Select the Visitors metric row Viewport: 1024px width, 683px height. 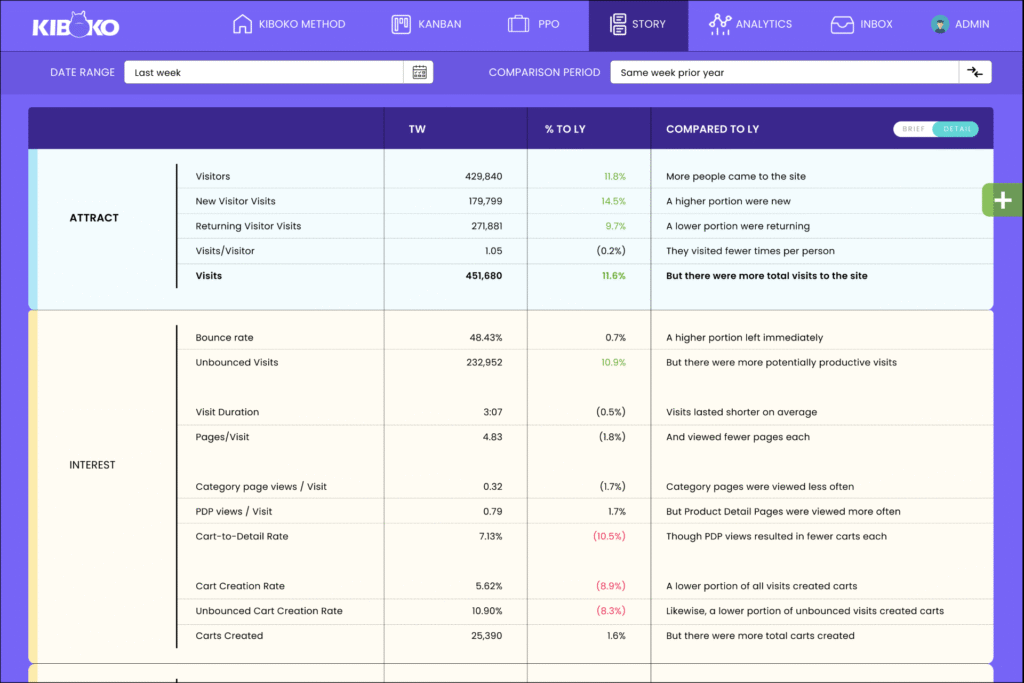[x=212, y=176]
